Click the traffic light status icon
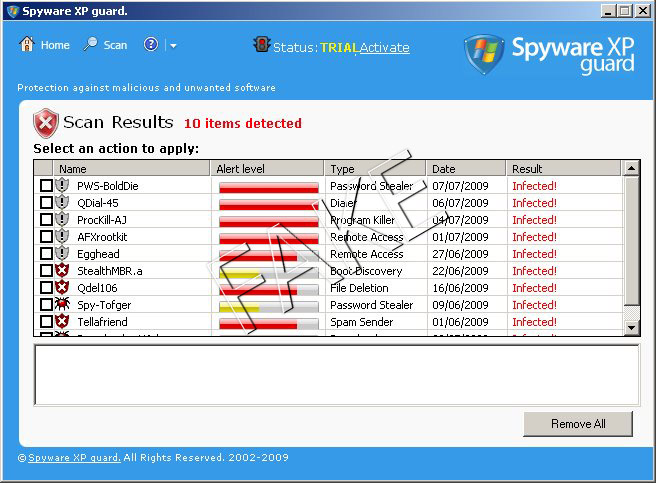Screen dimensions: 656x483 click(x=262, y=44)
